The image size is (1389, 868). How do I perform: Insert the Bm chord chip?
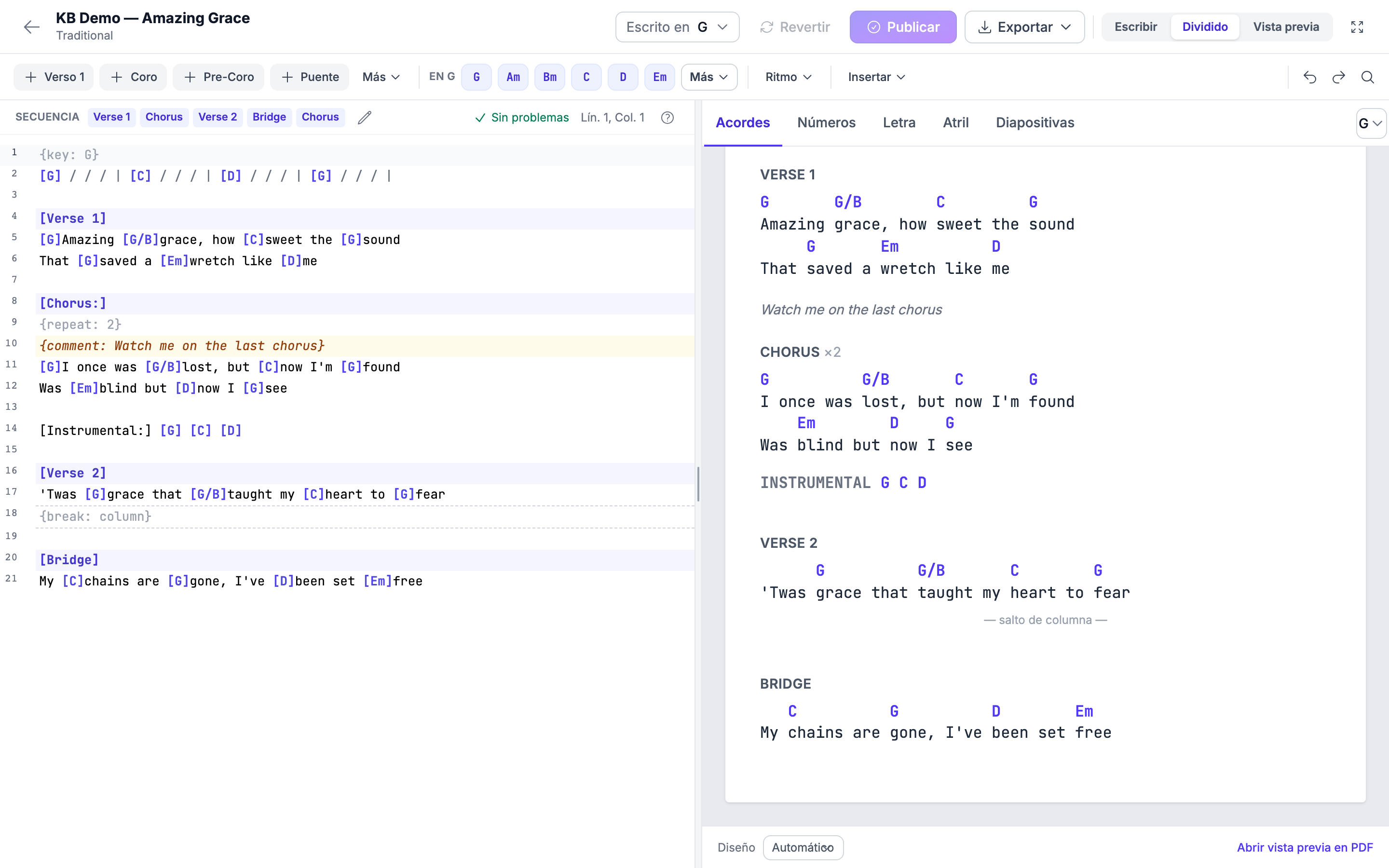click(550, 77)
